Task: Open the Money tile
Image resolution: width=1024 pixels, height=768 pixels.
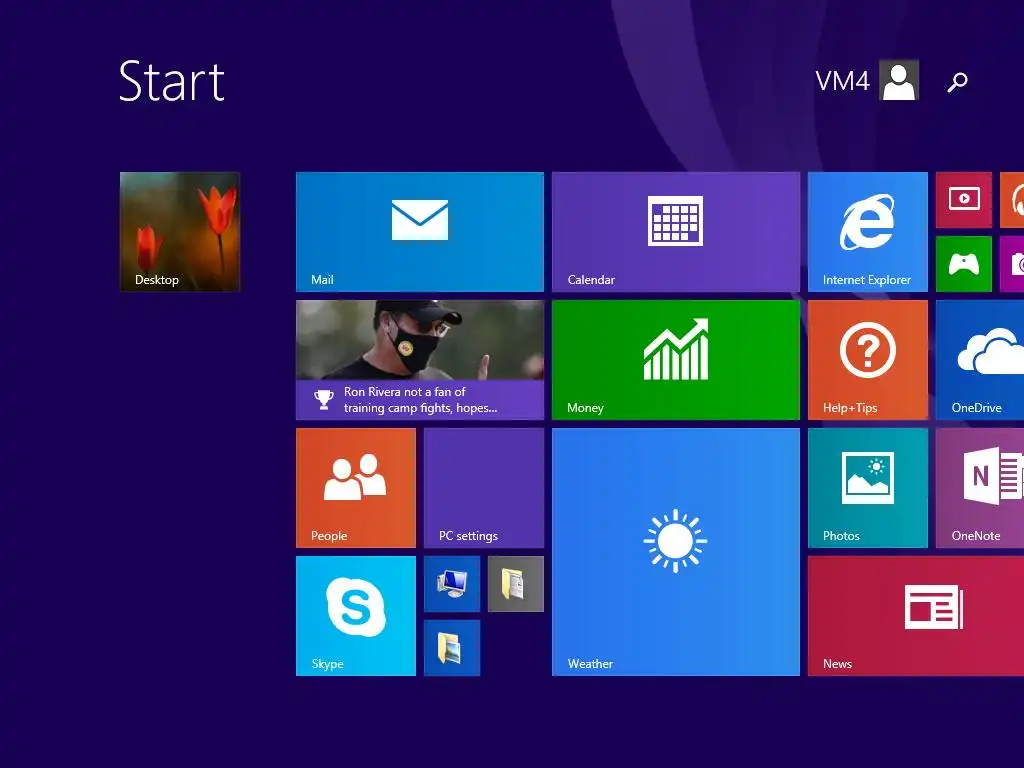Action: (x=675, y=360)
